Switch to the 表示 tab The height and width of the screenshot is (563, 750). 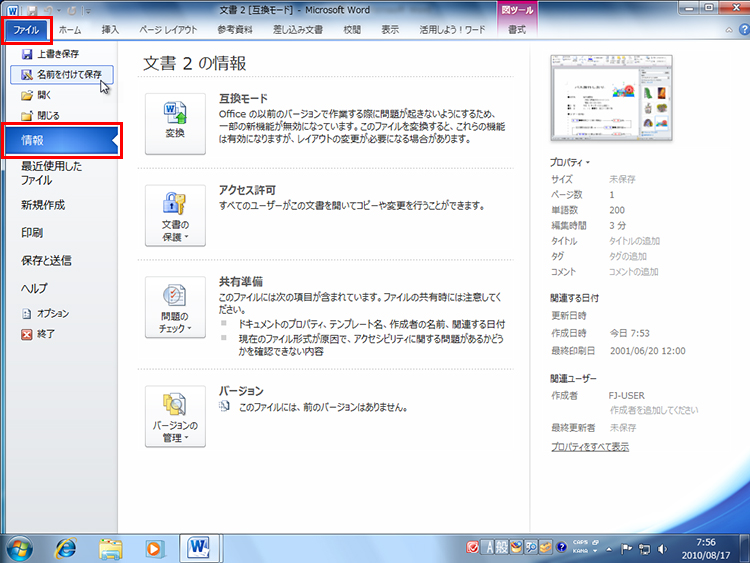point(390,30)
